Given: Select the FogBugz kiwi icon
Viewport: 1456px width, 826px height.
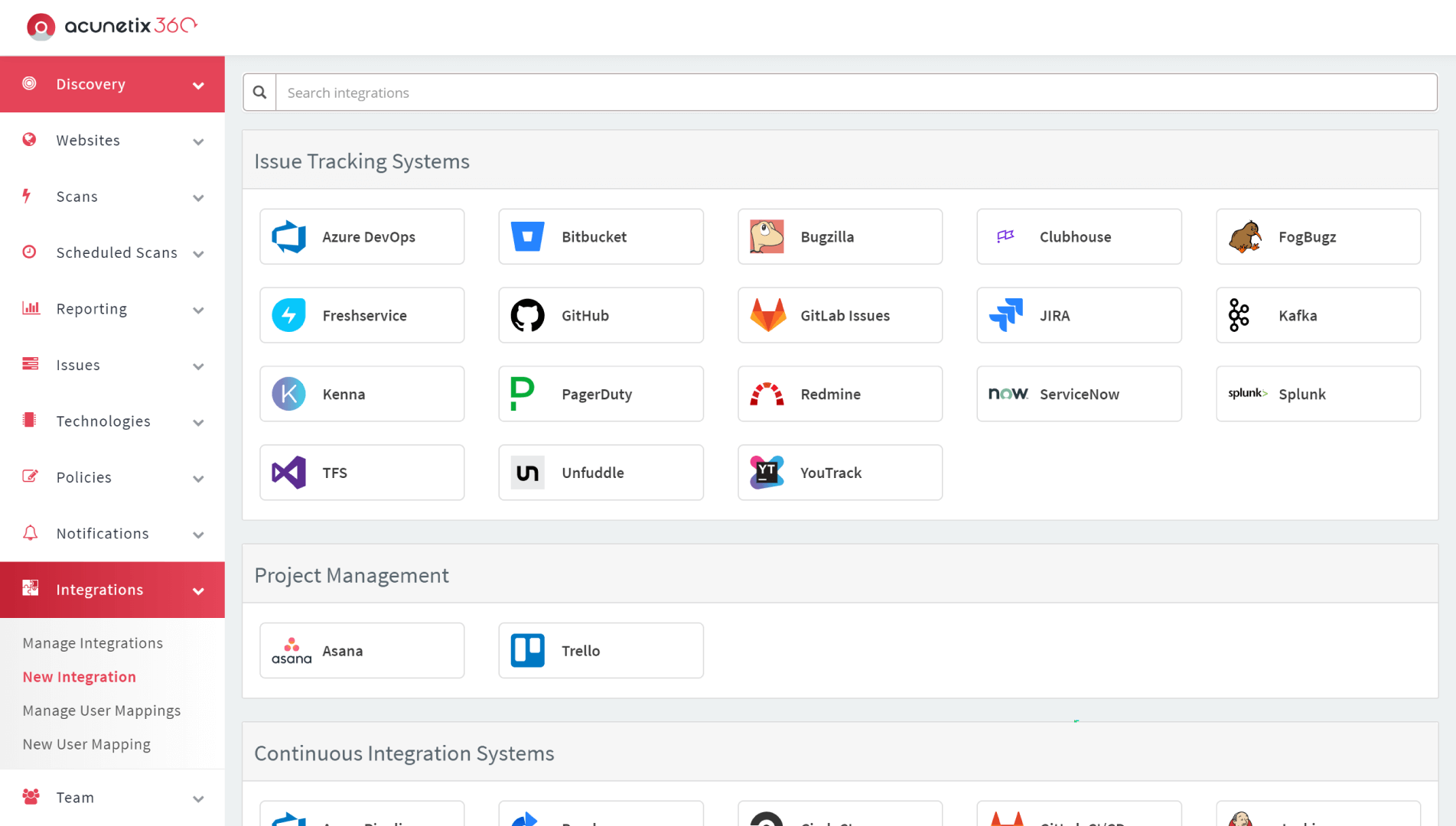Looking at the screenshot, I should point(1245,237).
